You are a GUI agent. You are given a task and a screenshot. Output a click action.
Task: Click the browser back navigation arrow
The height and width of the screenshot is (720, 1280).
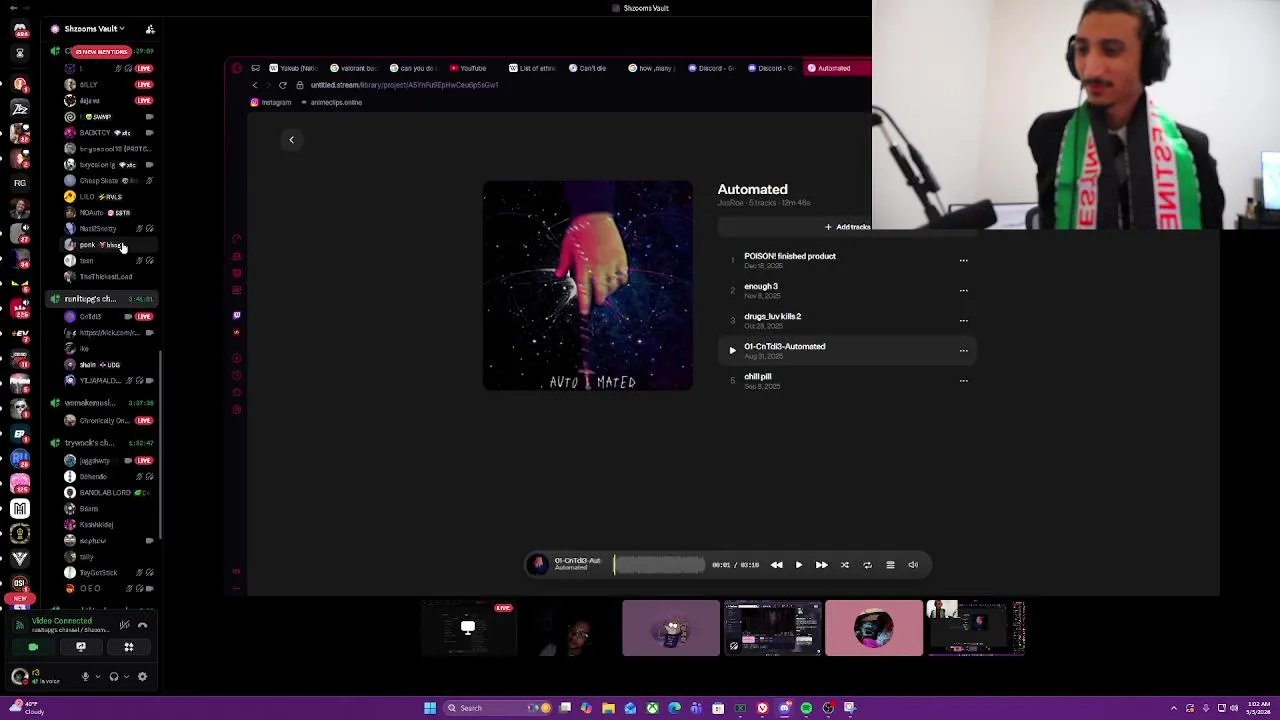pos(254,85)
